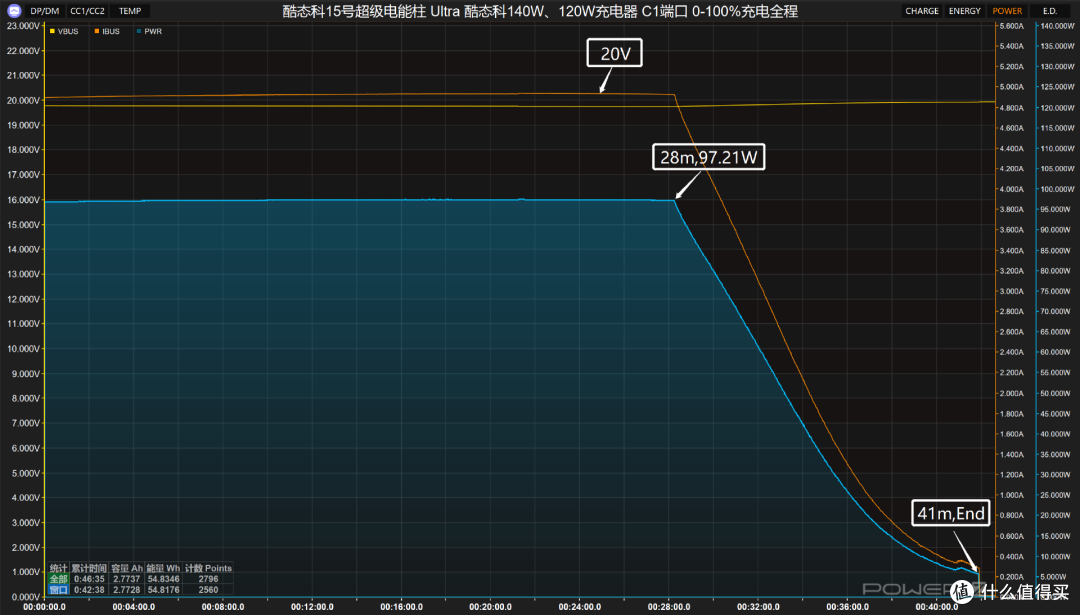Open the E.D. tab
The image size is (1080, 615).
pos(1050,11)
